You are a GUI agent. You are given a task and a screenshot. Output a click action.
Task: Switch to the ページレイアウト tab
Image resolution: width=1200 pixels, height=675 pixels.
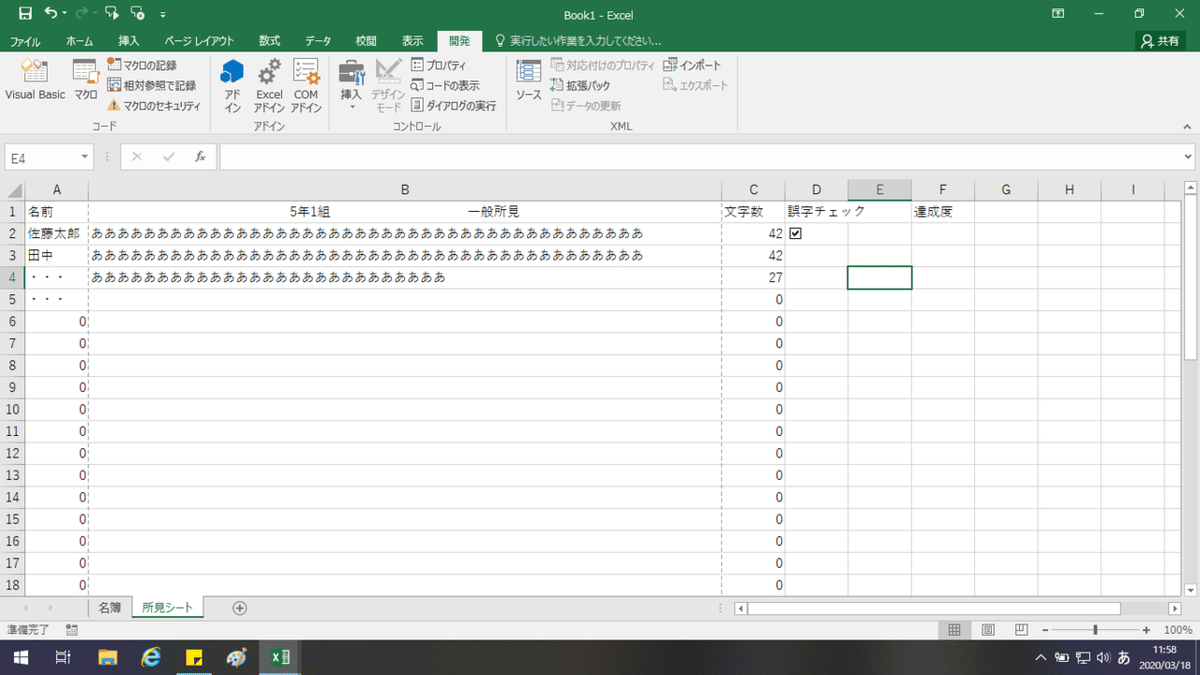(x=199, y=41)
